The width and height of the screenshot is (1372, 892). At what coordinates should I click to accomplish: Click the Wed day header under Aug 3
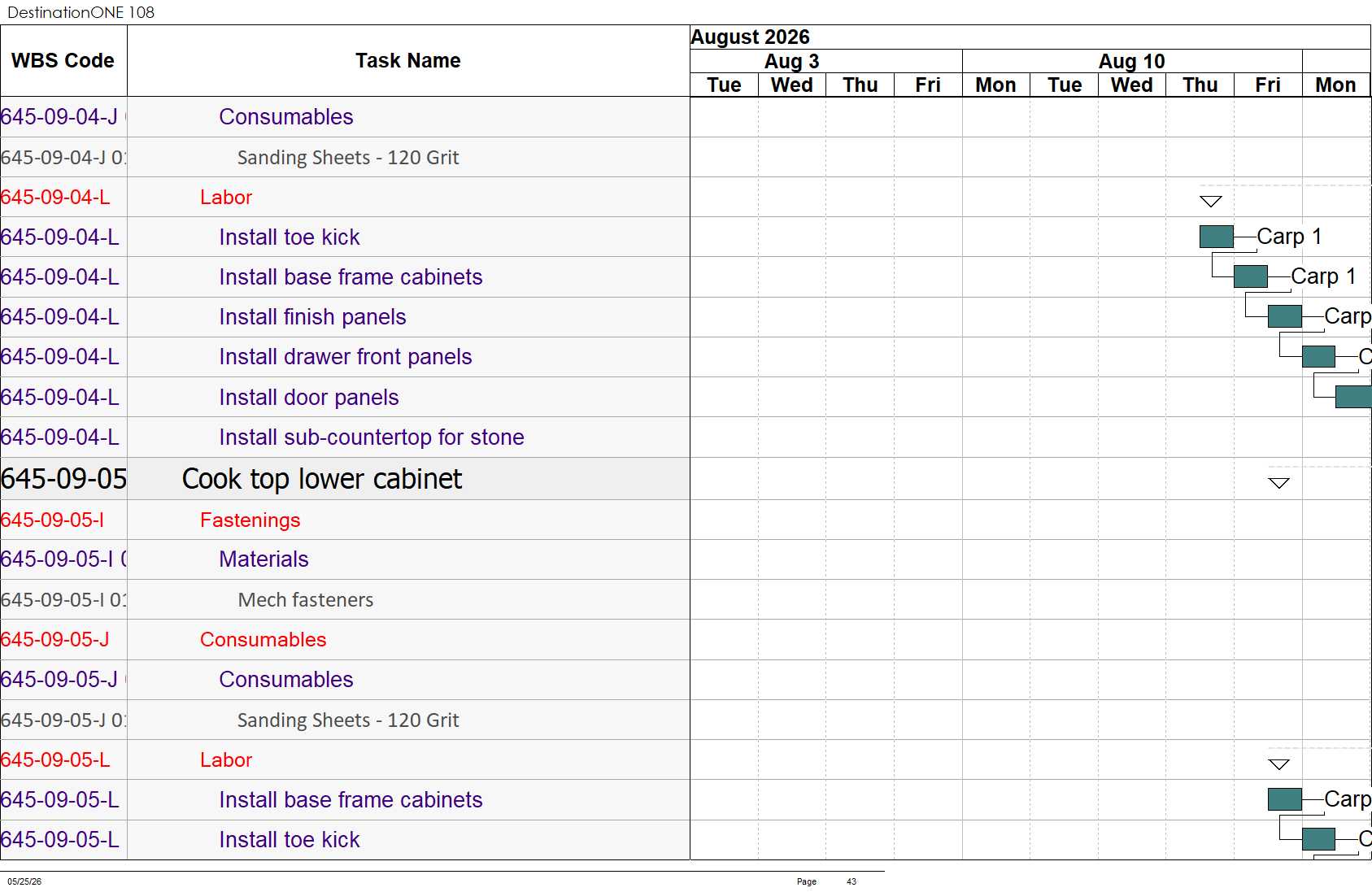click(x=792, y=85)
